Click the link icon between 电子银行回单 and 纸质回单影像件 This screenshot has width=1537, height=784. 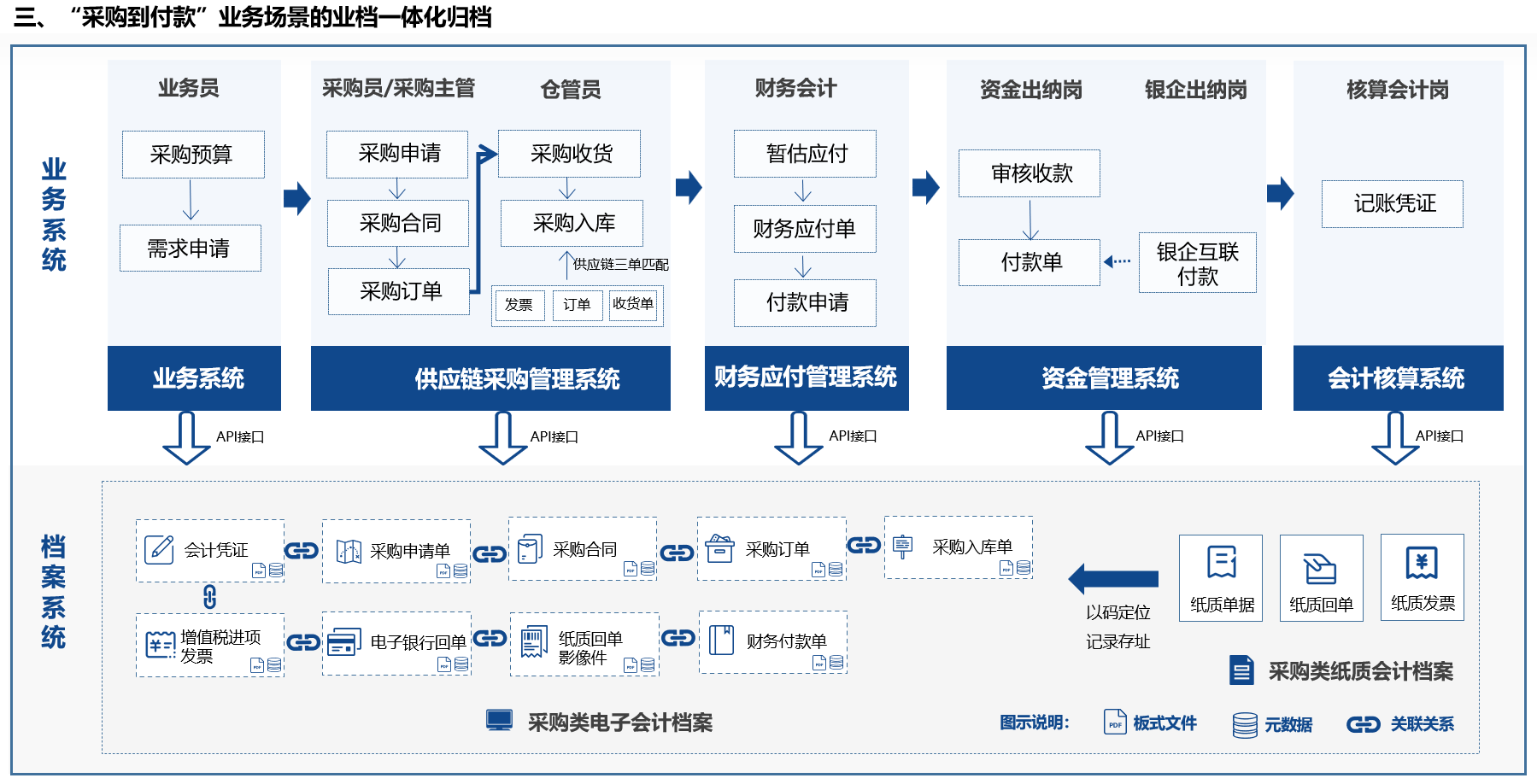[490, 638]
